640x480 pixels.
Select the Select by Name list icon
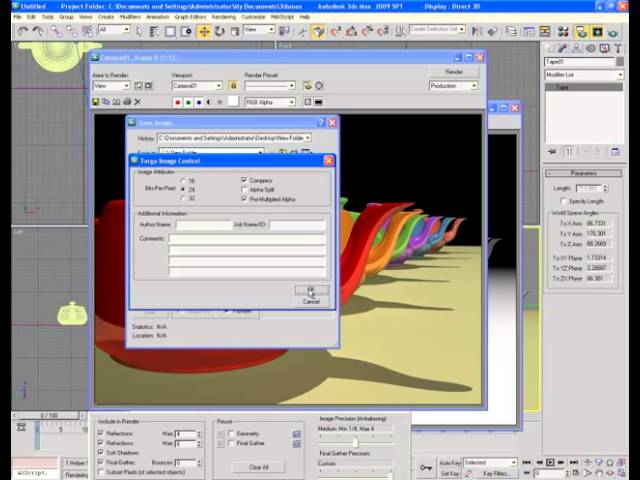[154, 31]
